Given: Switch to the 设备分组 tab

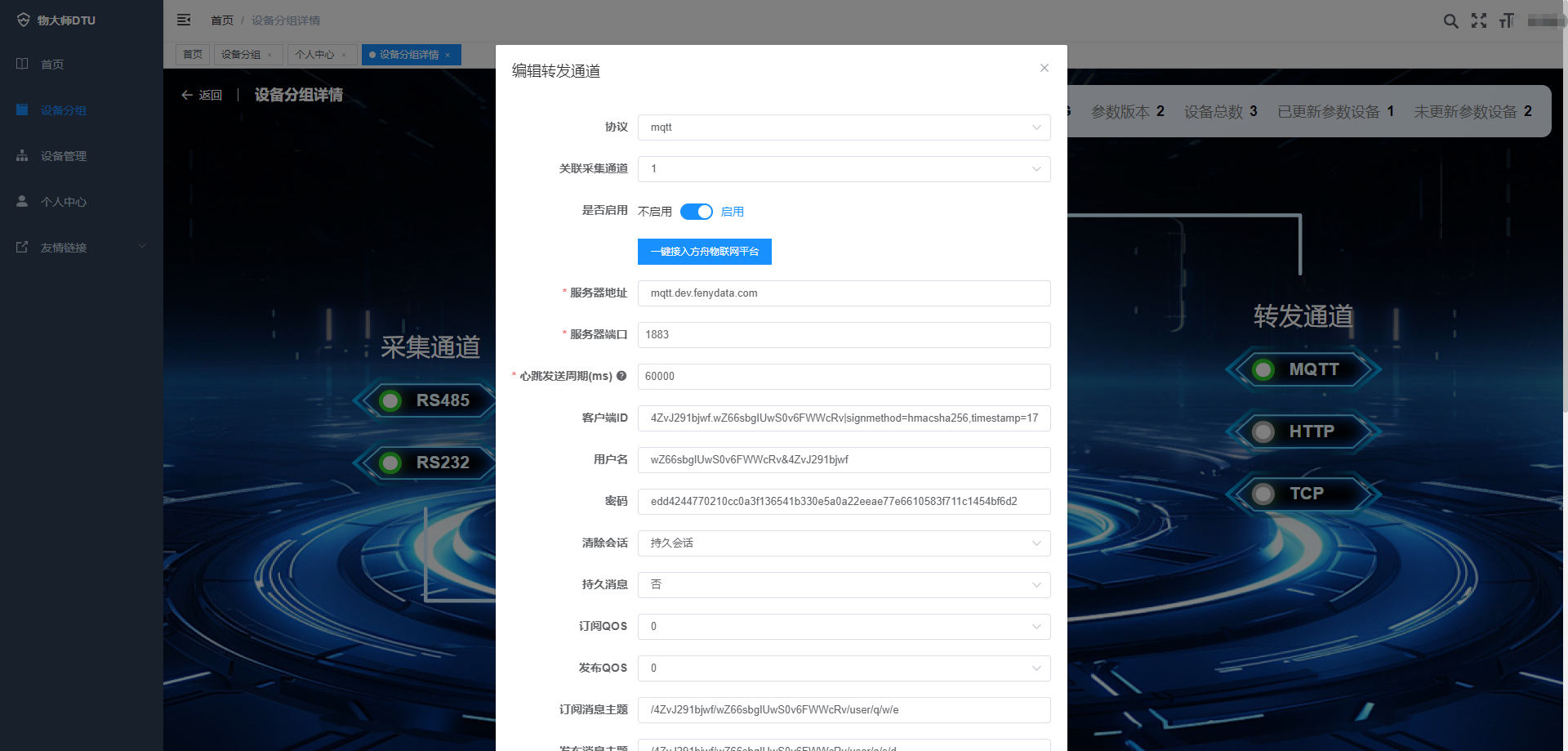Looking at the screenshot, I should [243, 54].
